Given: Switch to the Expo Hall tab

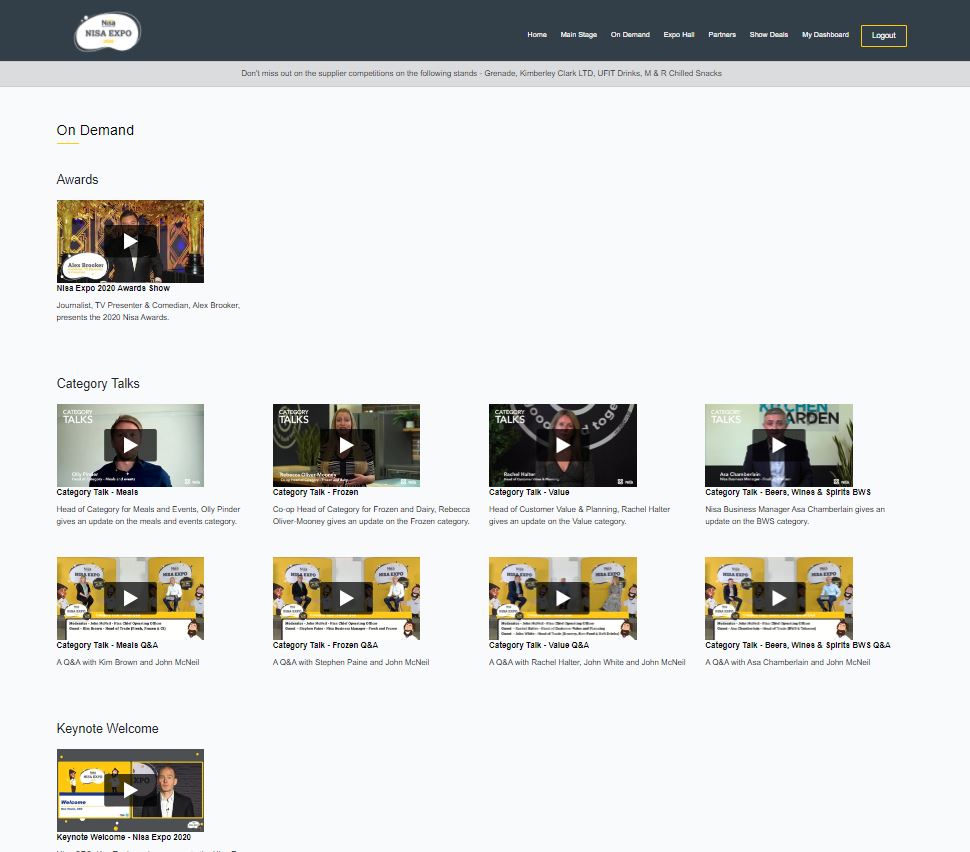Looking at the screenshot, I should tap(678, 34).
